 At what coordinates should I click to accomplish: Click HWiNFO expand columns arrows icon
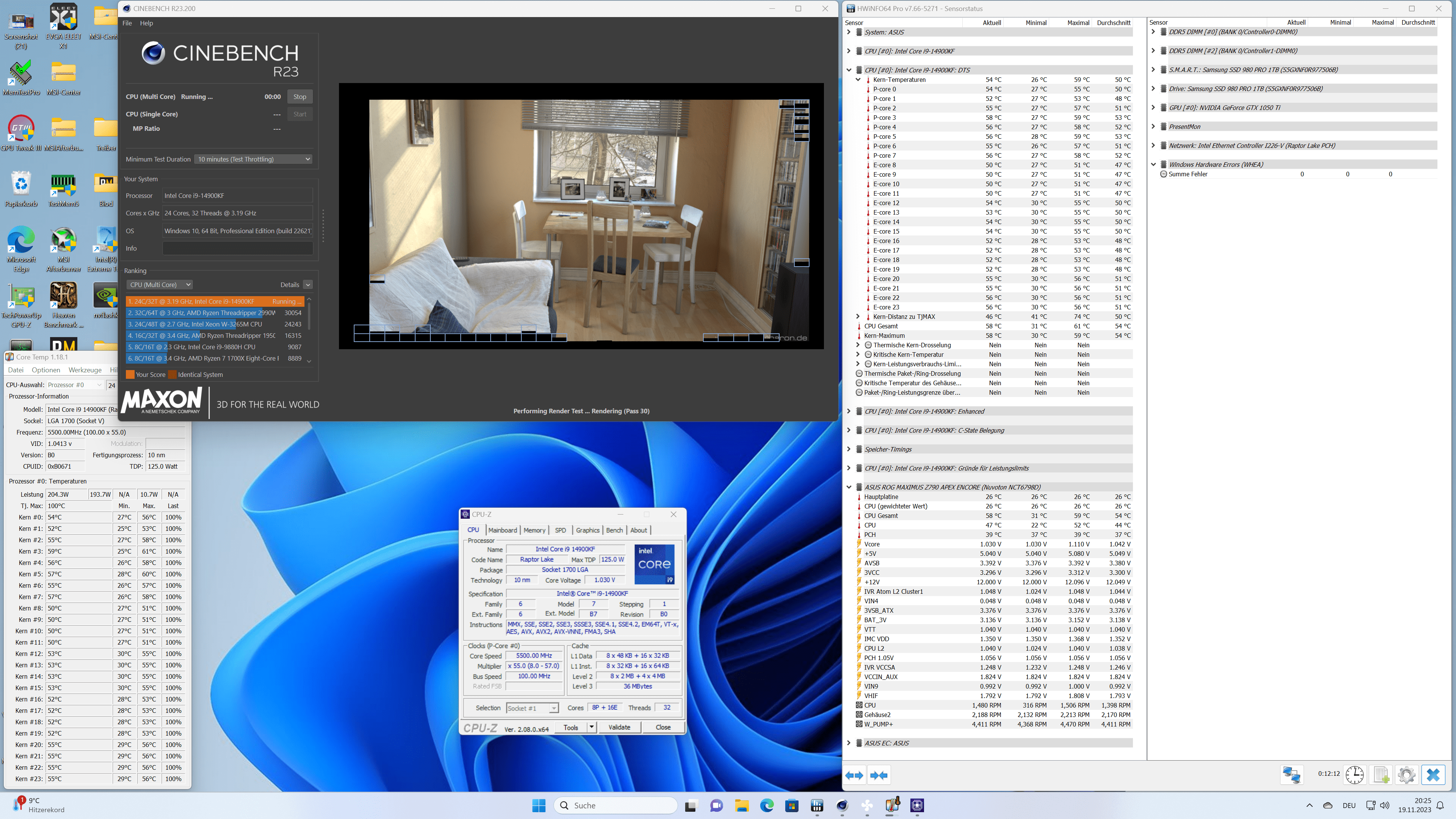click(x=855, y=775)
